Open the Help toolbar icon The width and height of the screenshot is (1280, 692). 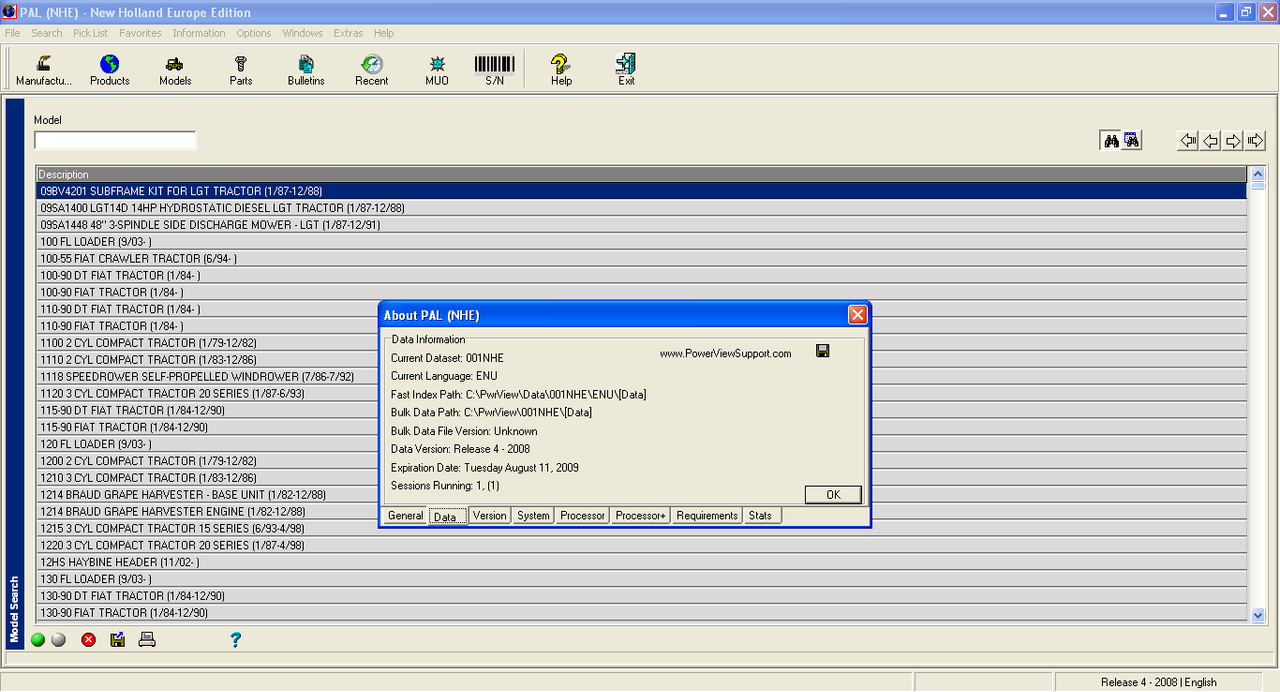[x=561, y=70]
